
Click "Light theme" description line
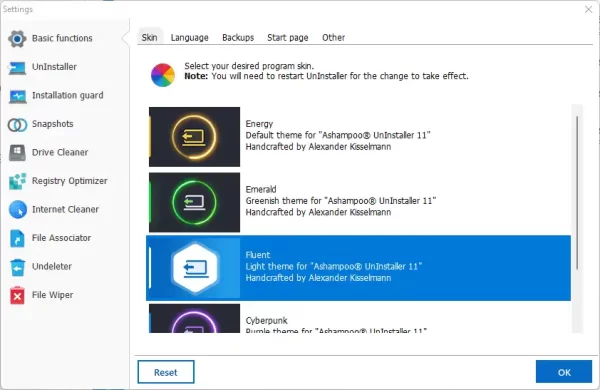point(334,266)
